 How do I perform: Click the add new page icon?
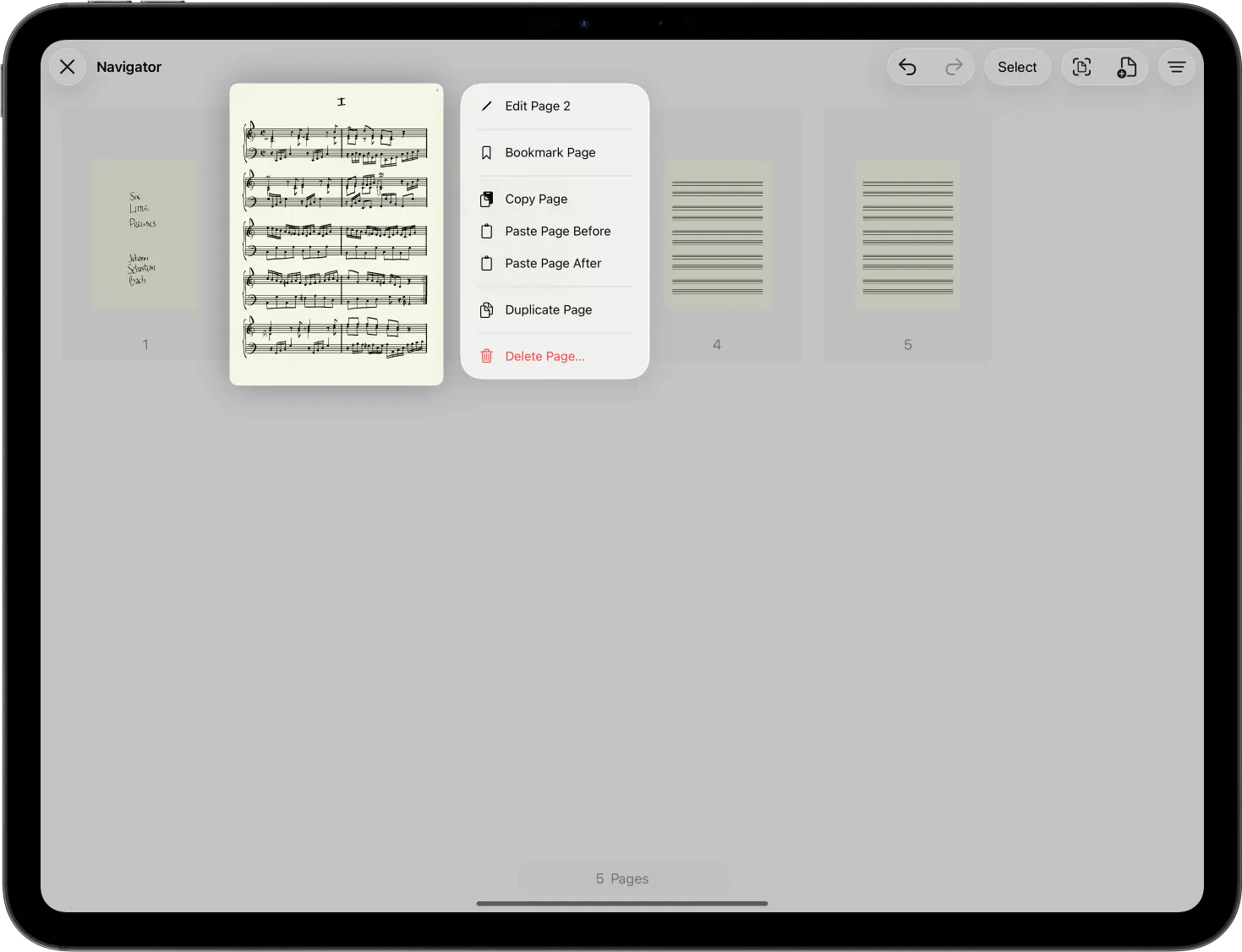tap(1127, 67)
